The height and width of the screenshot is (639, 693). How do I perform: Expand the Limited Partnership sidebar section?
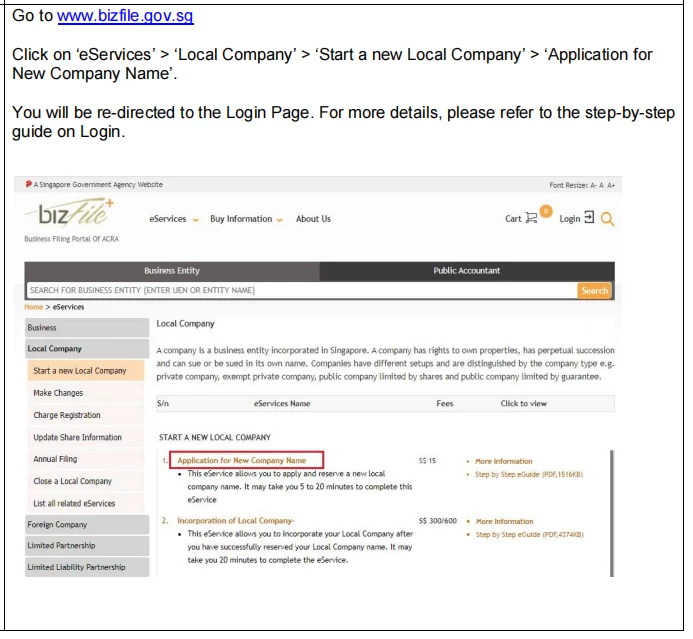[87, 546]
